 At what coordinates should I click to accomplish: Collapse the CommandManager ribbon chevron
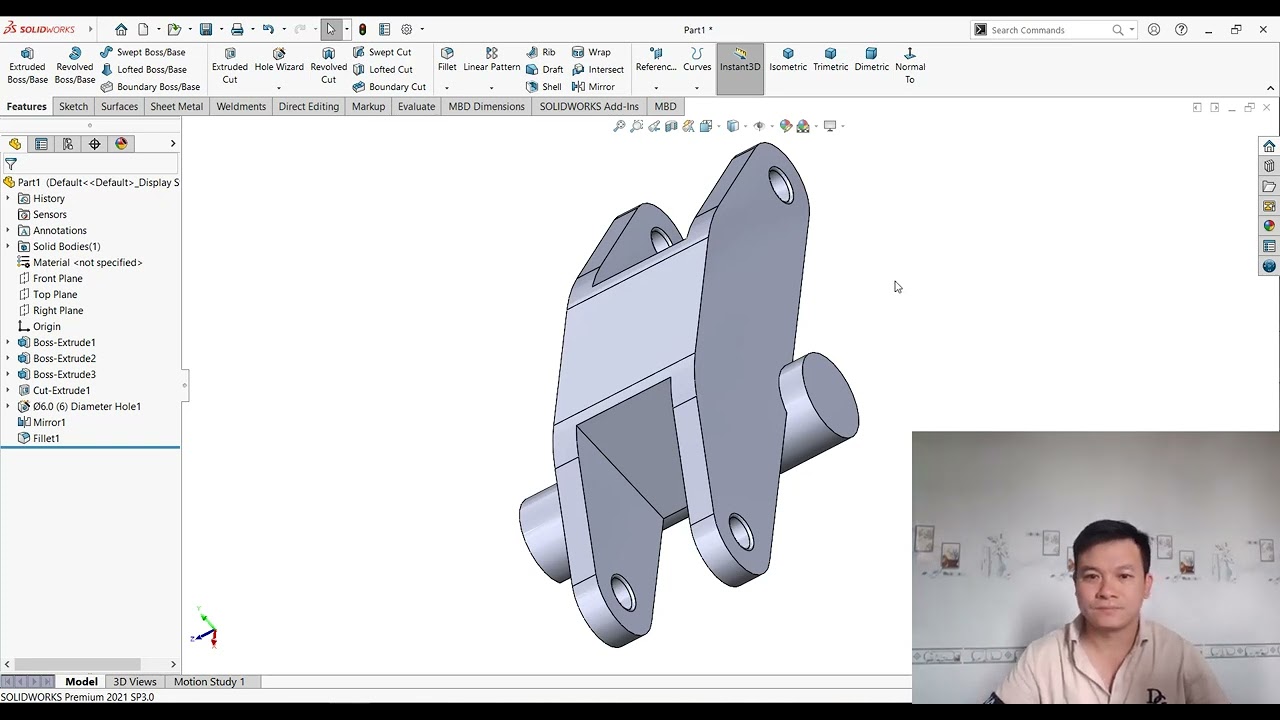coord(1270,88)
